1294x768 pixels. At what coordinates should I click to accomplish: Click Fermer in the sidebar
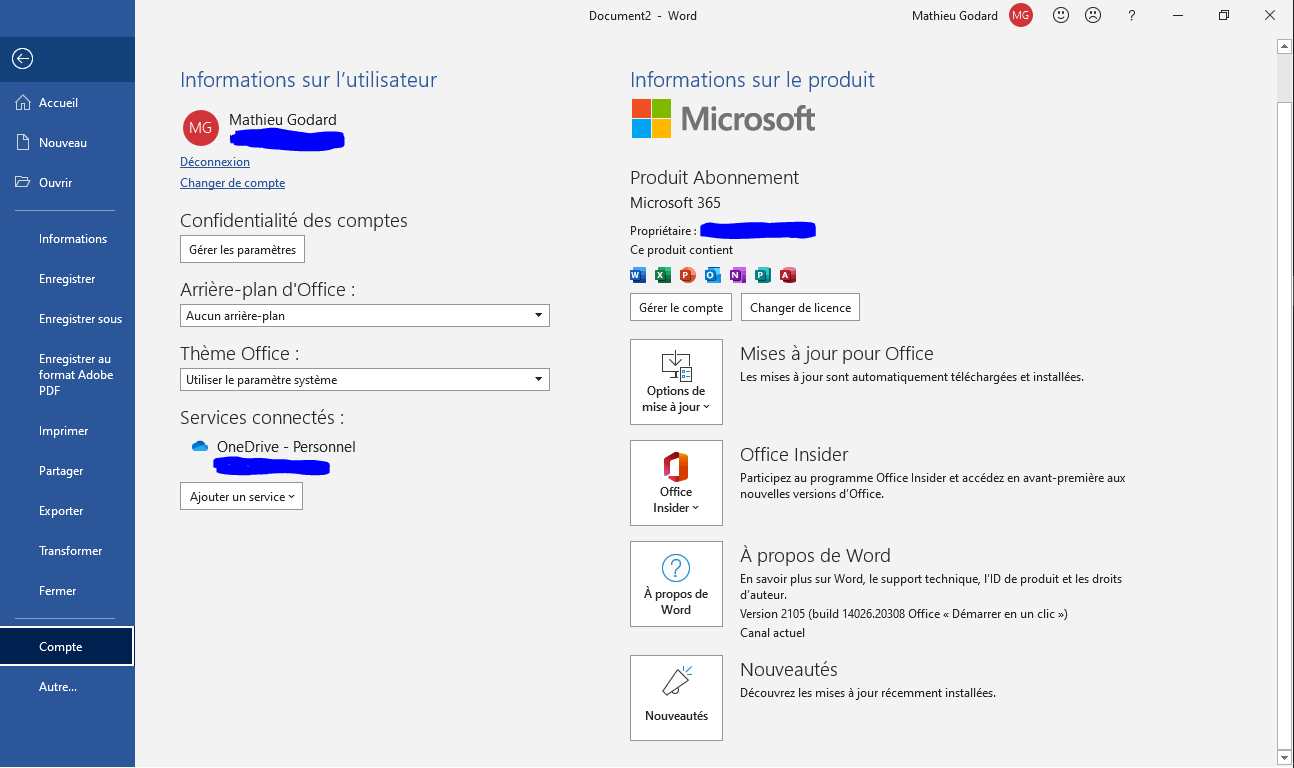[67, 591]
